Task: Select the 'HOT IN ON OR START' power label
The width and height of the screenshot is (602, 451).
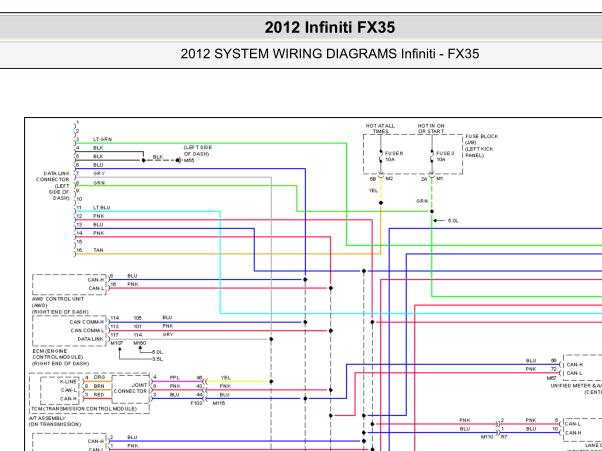Action: 431,129
